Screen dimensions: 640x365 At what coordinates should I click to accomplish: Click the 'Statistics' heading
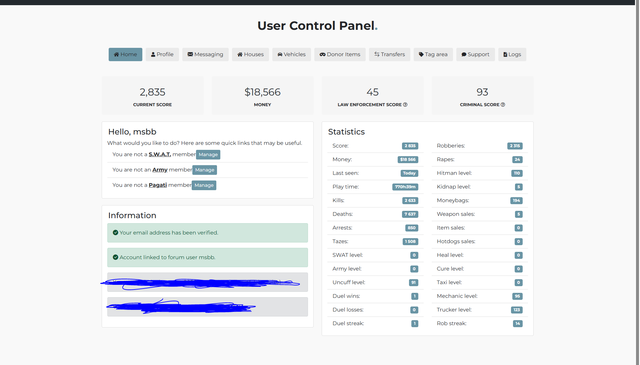point(347,132)
